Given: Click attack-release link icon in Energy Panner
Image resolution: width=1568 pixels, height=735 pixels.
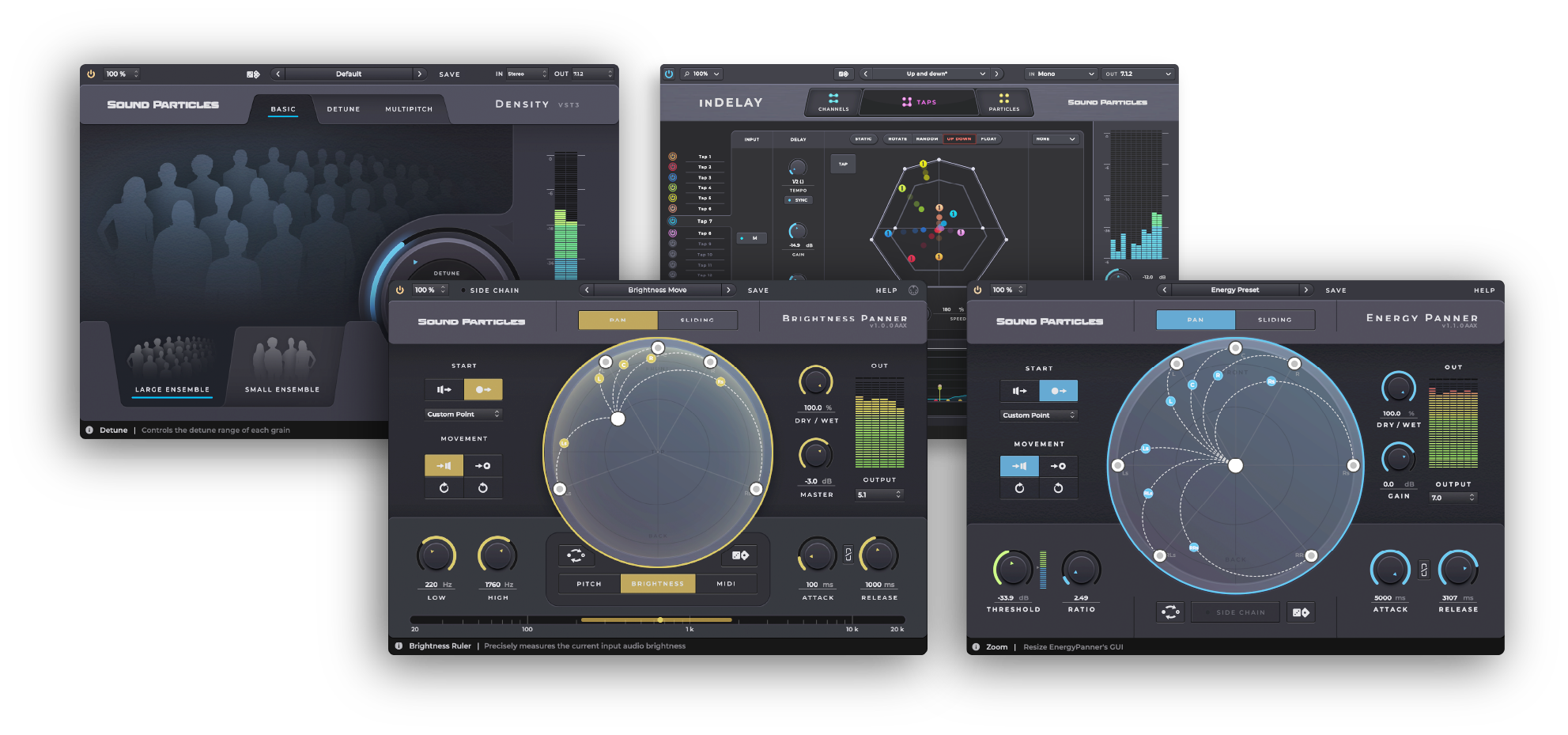Looking at the screenshot, I should (x=1424, y=569).
